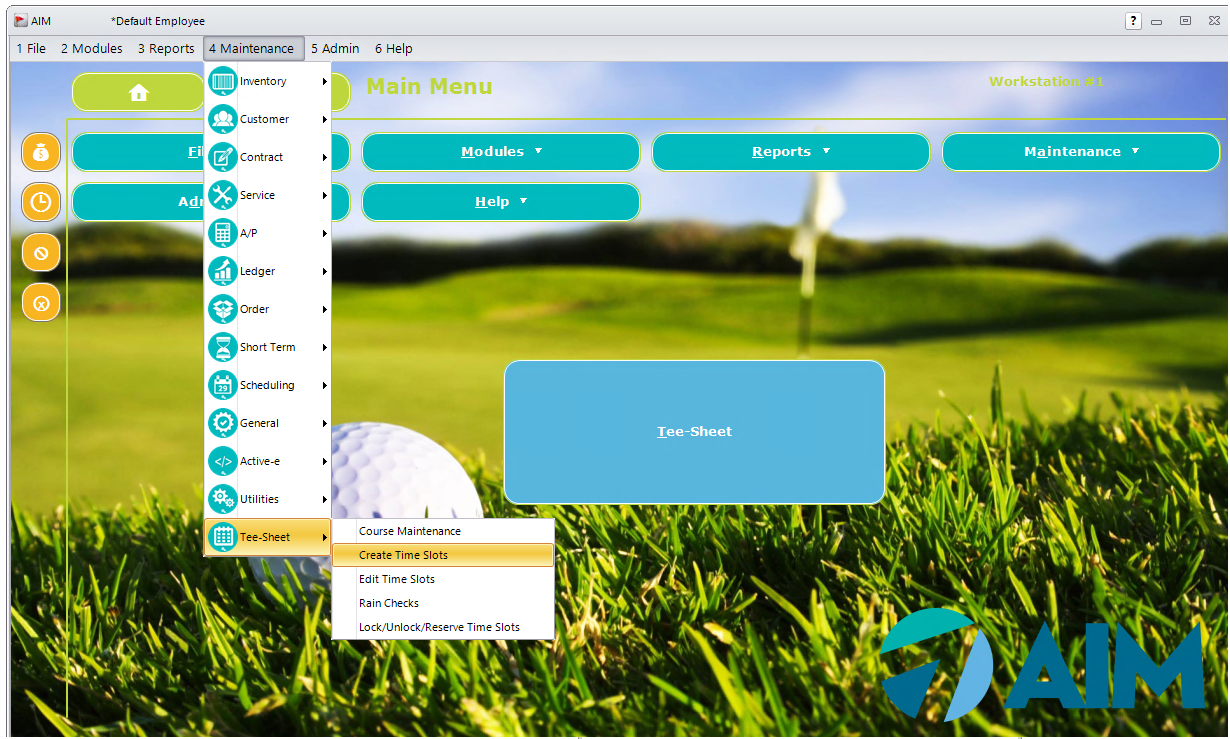
Task: Open A/P using its calculator icon
Action: [221, 233]
